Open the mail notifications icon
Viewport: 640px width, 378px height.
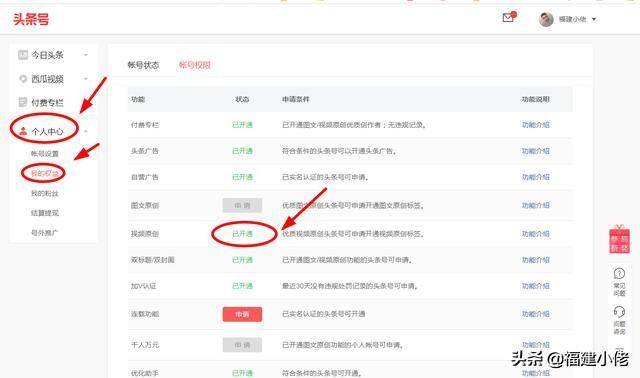(x=509, y=17)
